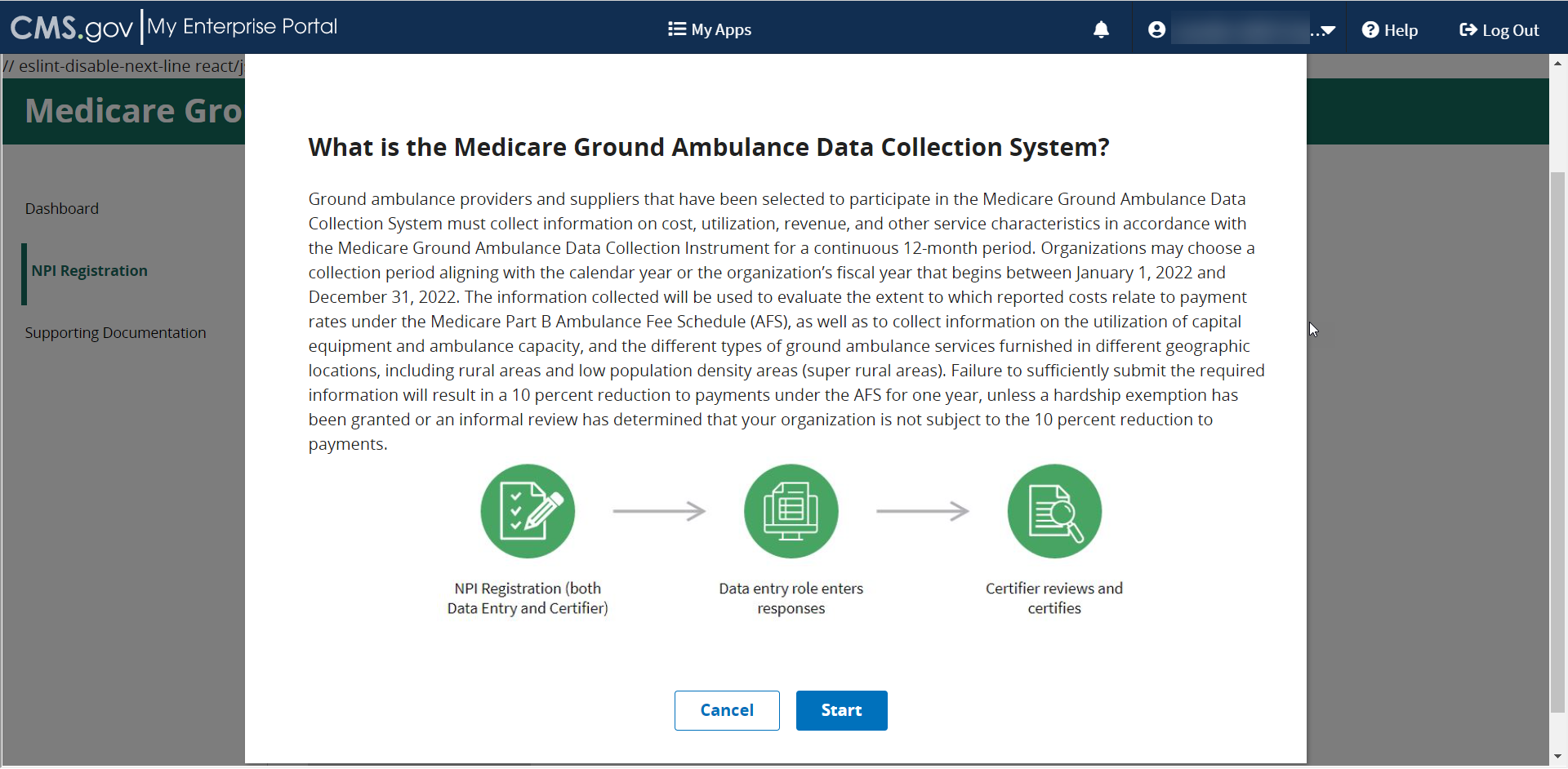Click the data entry monitor icon
This screenshot has width=1568, height=769.
[791, 511]
